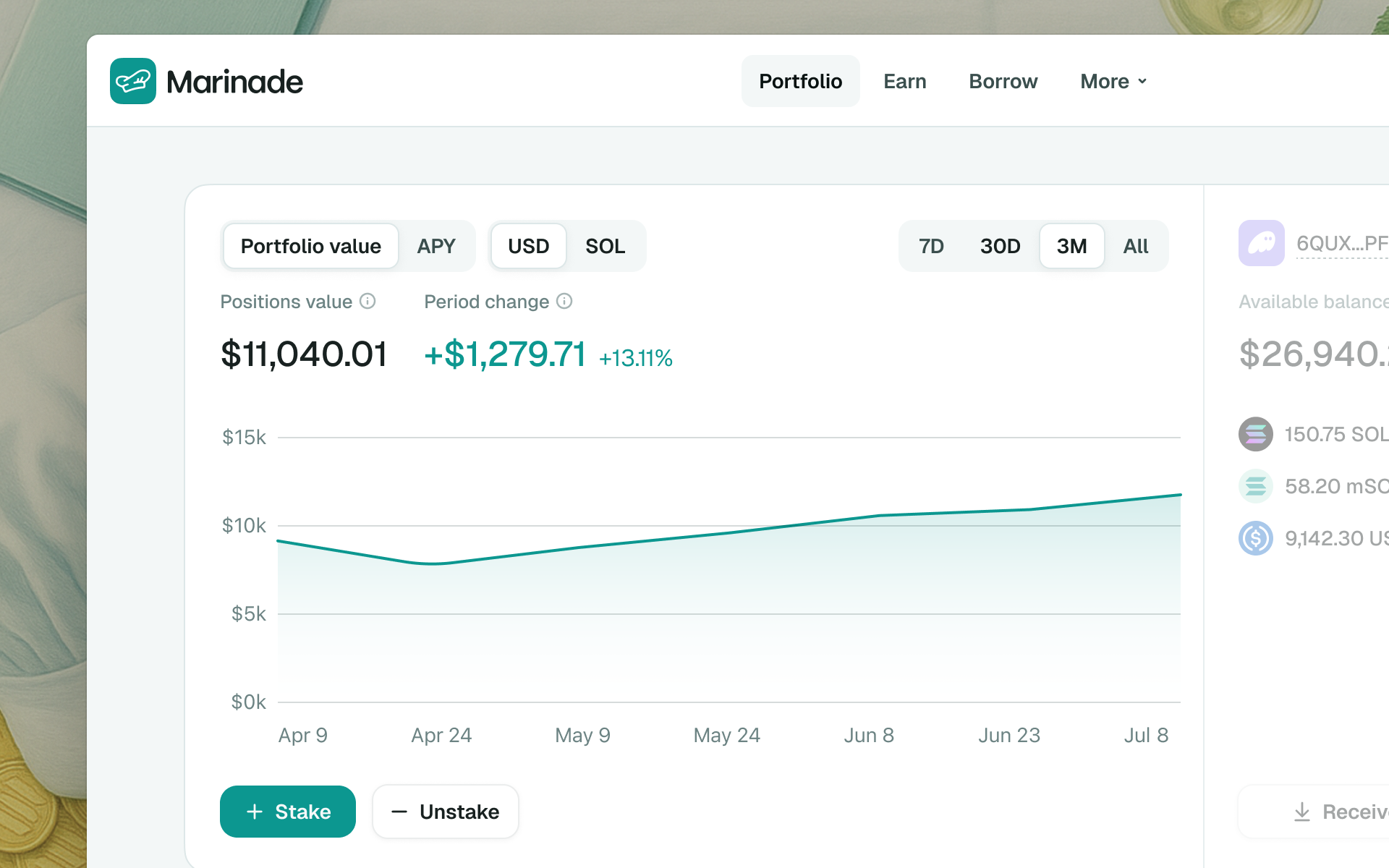Click the $5k y-axis label
The width and height of the screenshot is (1389, 868).
[249, 614]
